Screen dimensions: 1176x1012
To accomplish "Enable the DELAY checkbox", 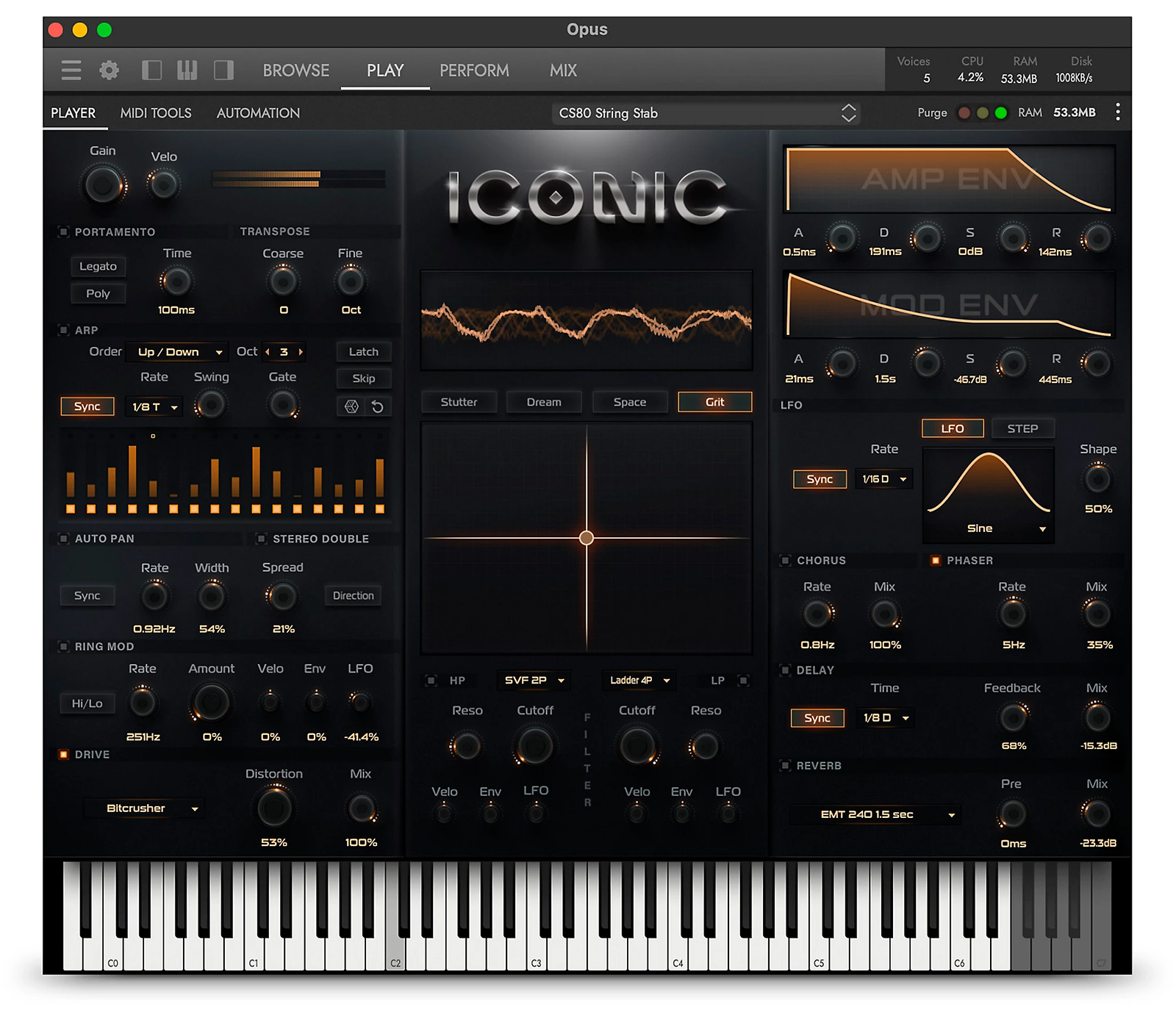I will 786,670.
